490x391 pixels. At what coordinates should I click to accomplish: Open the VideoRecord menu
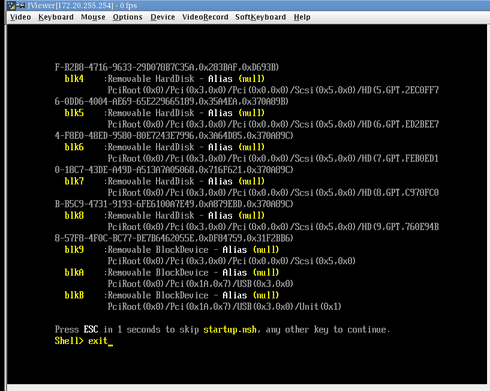pyautogui.click(x=205, y=17)
